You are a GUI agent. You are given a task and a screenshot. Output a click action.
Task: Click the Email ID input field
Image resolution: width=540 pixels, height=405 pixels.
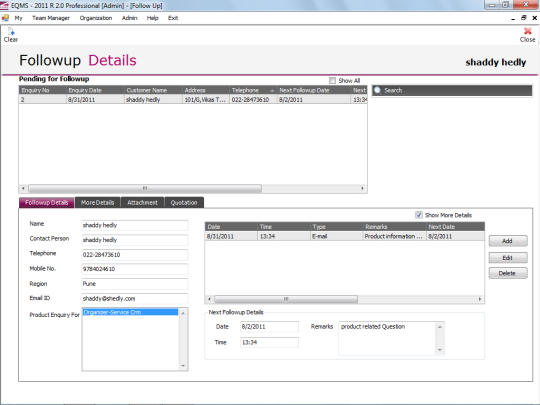tap(135, 299)
